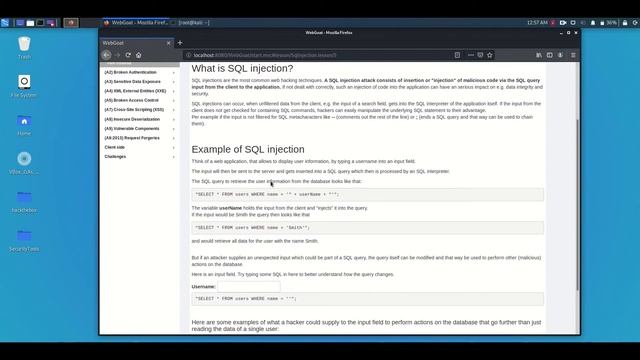Click the lock screen icon in the panel
The height and width of the screenshot is (360, 640).
click(x=625, y=23)
